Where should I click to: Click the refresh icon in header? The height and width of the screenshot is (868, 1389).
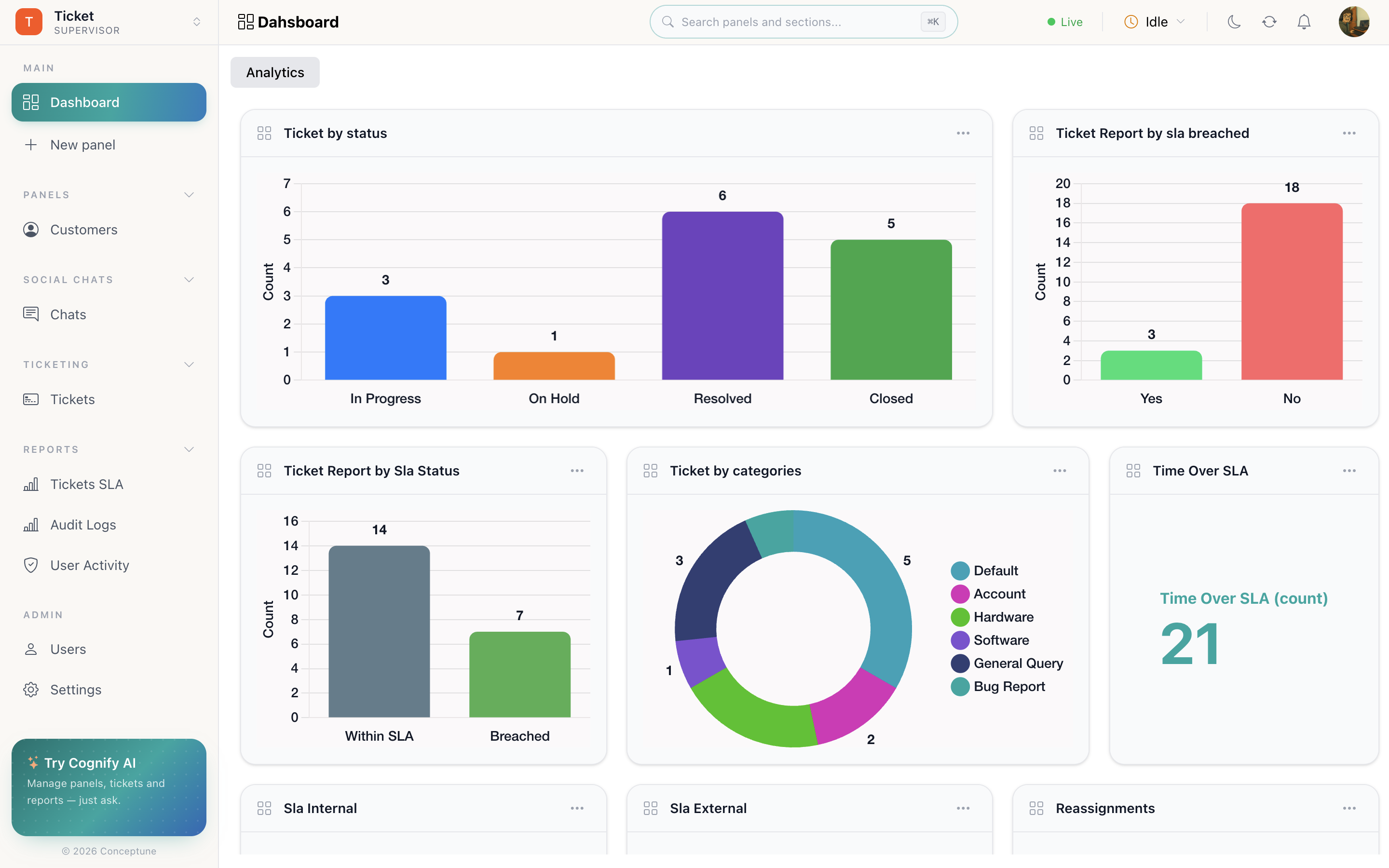tap(1269, 22)
